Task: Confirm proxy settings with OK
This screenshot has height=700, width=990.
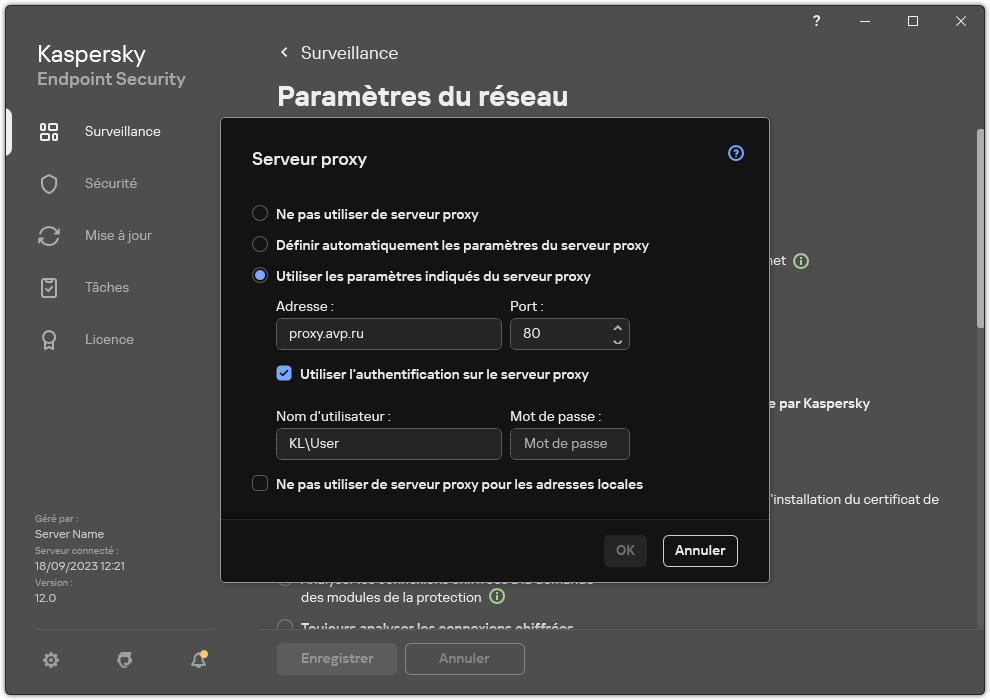Action: [624, 550]
